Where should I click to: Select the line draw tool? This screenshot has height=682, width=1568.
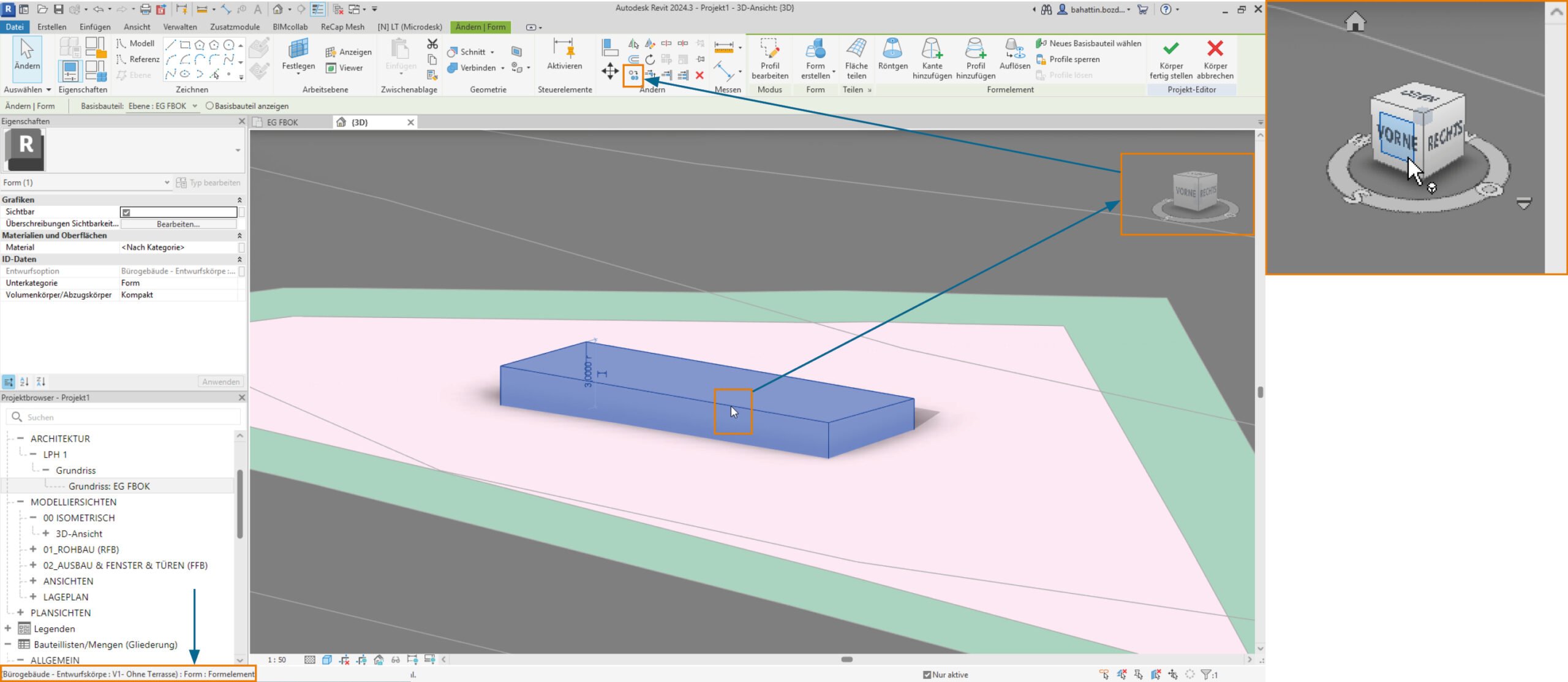[x=171, y=45]
